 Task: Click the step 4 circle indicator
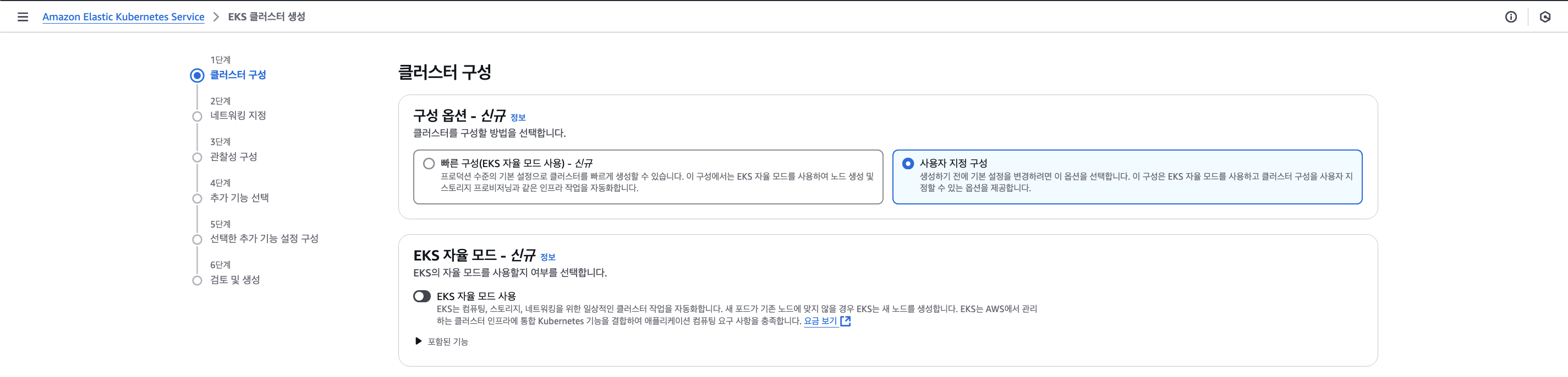coord(197,198)
